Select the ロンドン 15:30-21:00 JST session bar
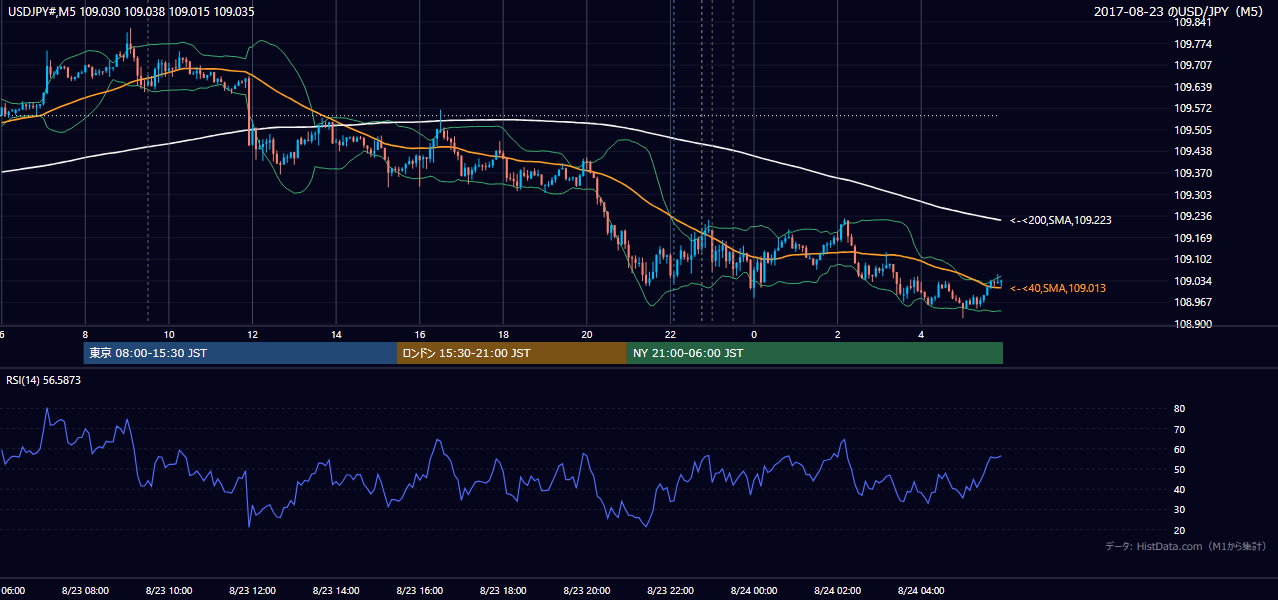The height and width of the screenshot is (600, 1278). [512, 353]
